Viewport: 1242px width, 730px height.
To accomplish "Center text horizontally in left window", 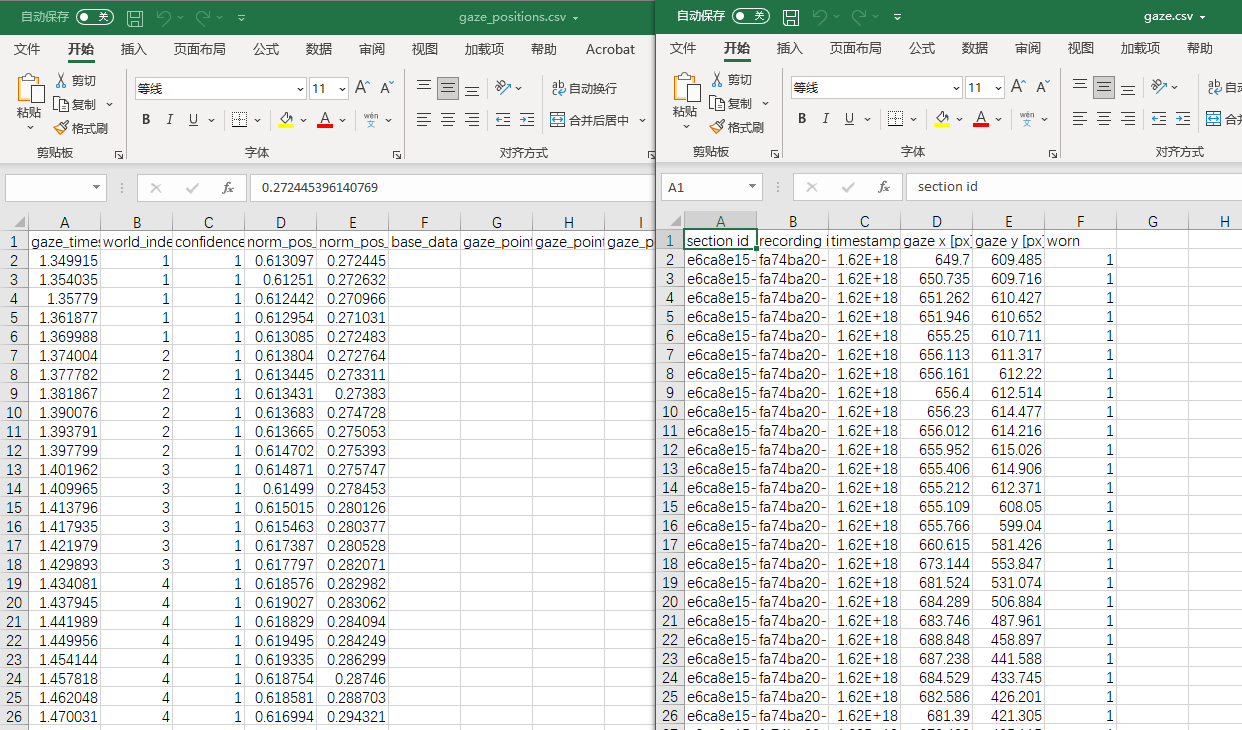I will click(x=448, y=120).
